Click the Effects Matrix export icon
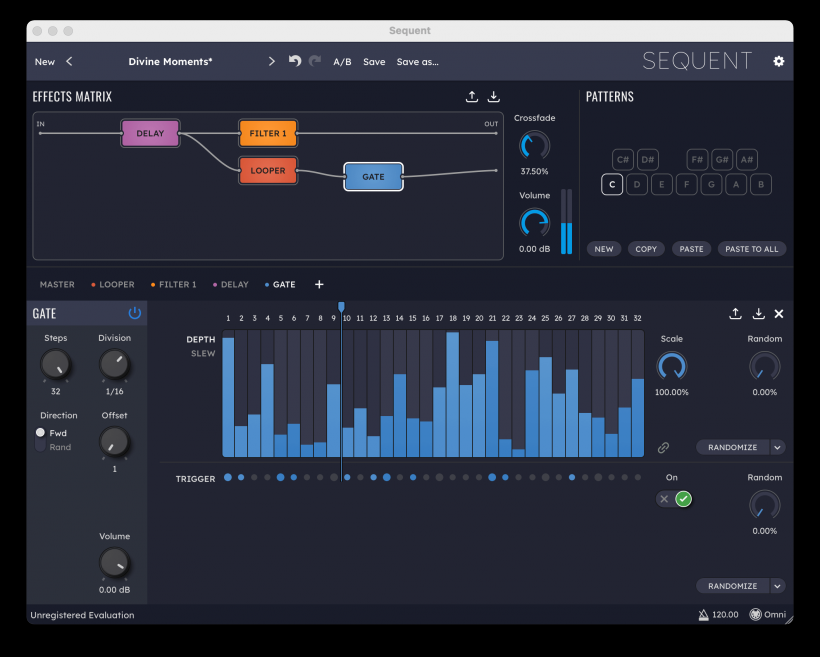Screen dimensions: 820x657 click(472, 97)
